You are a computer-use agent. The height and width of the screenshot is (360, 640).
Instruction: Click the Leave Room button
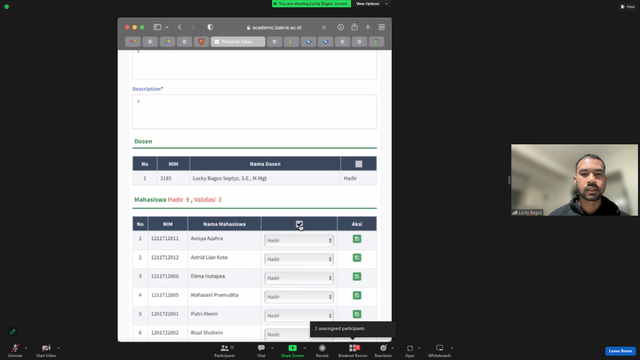coord(620,351)
